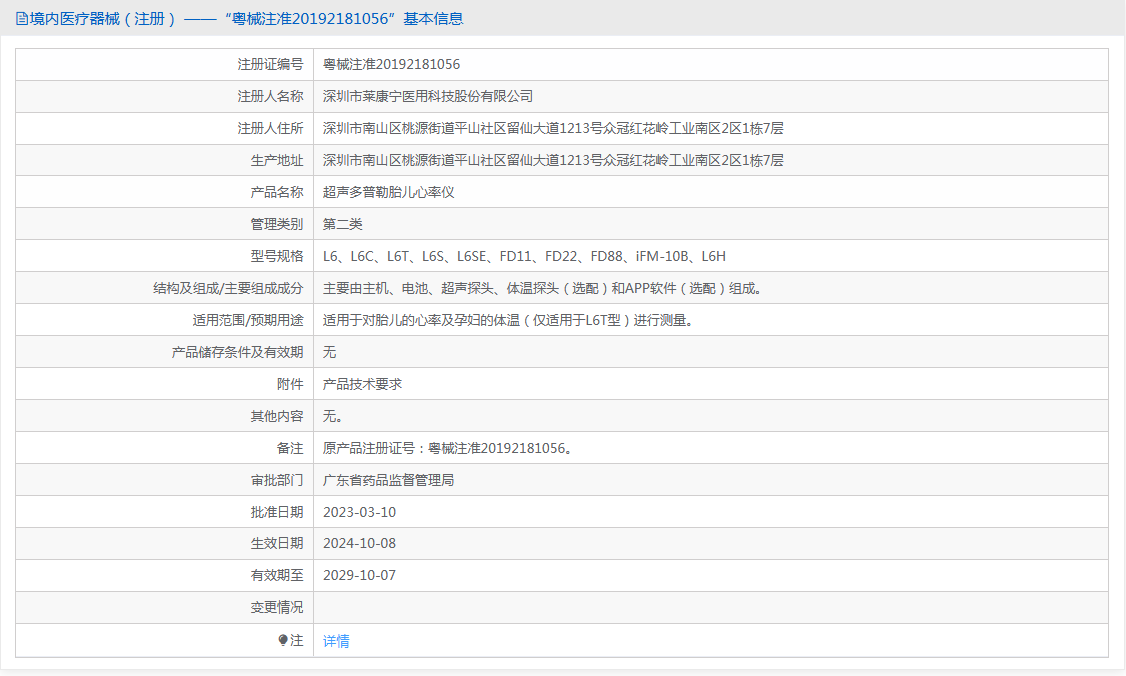Screen dimensions: 1126x676
Task: Click the 产品名称 label
Action: (x=276, y=193)
